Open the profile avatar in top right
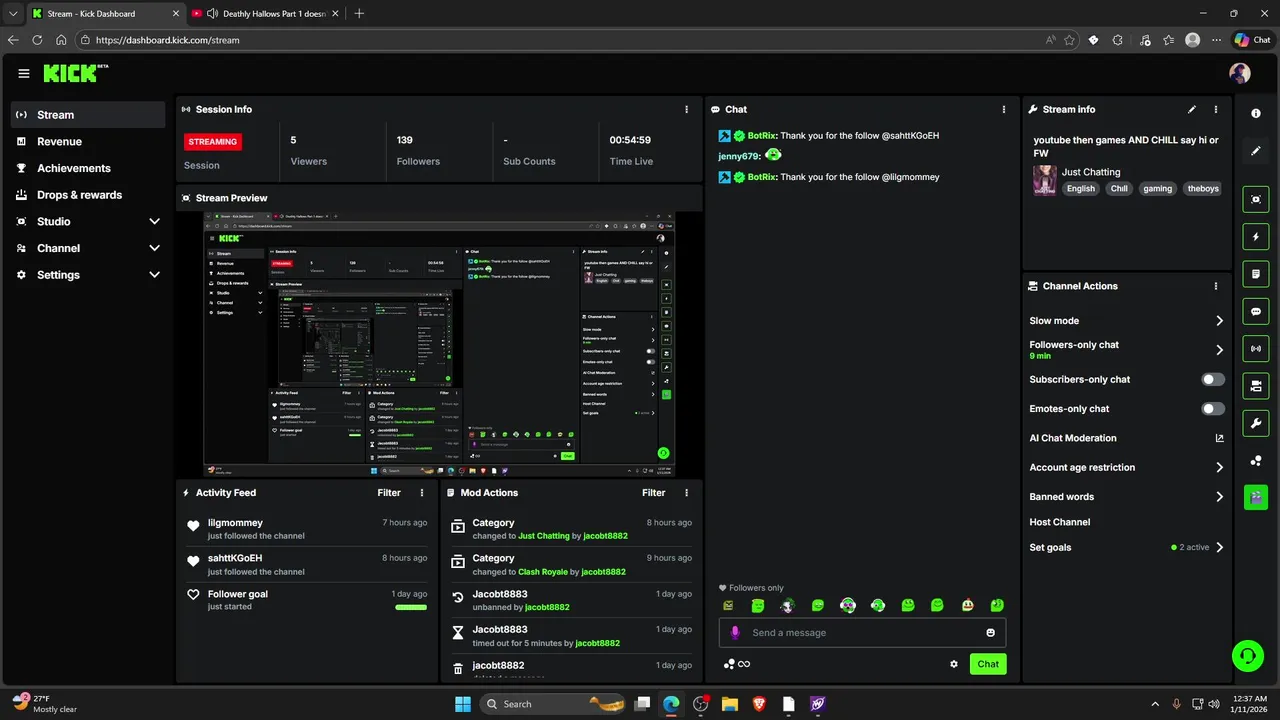This screenshot has height=720, width=1280. (1240, 73)
